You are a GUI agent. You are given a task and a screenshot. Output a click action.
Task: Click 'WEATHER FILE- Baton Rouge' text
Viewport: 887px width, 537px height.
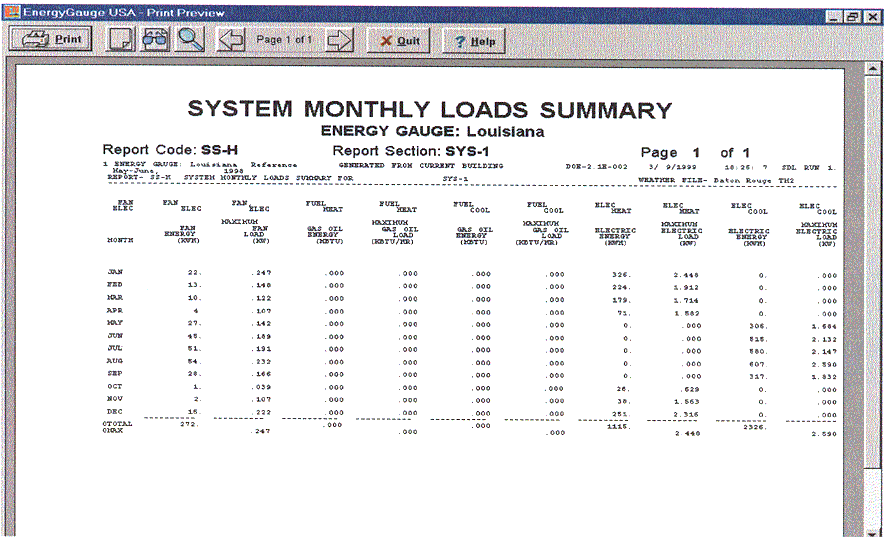[x=706, y=181]
